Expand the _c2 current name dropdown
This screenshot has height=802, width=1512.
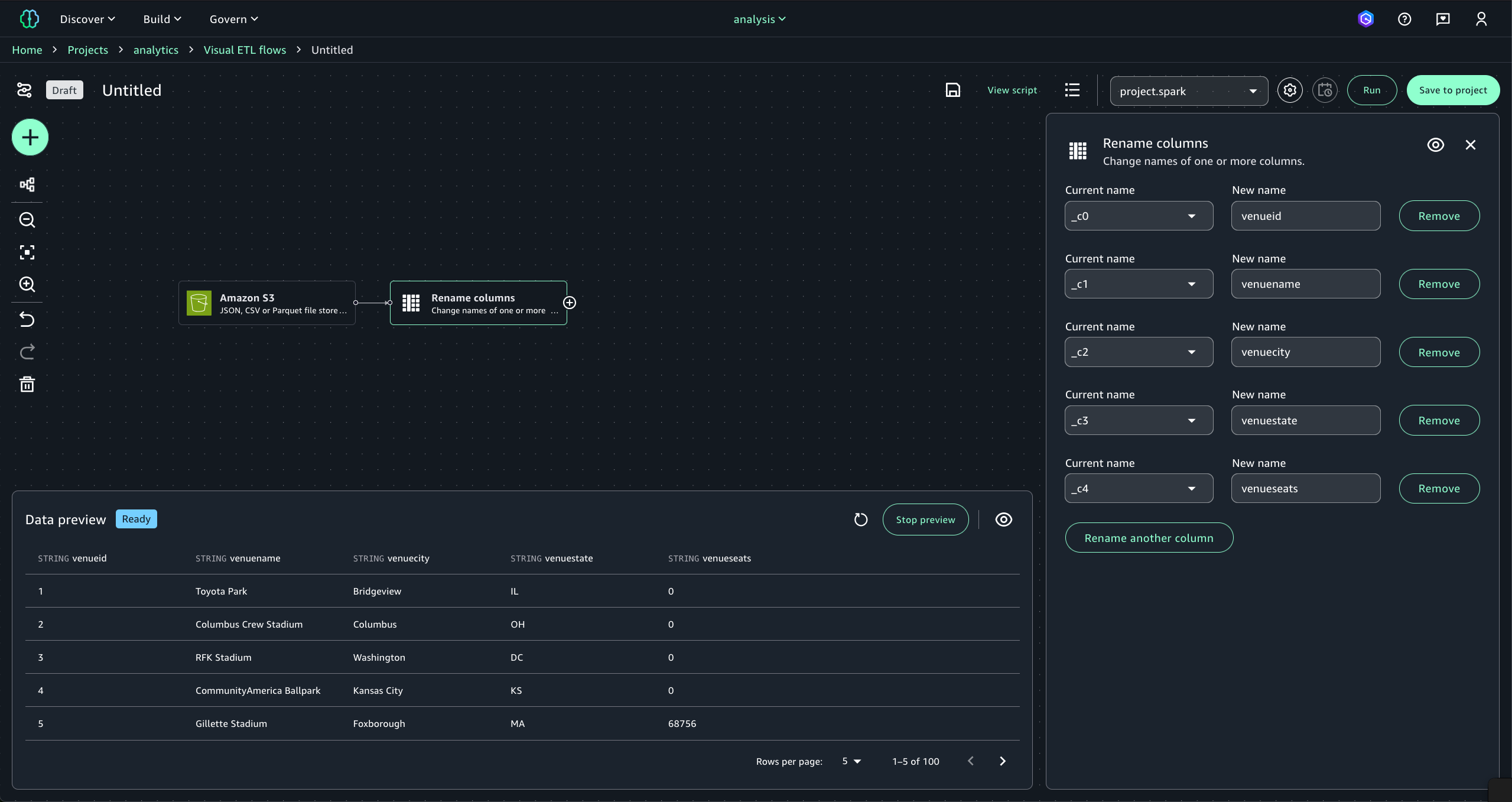pyautogui.click(x=1139, y=352)
